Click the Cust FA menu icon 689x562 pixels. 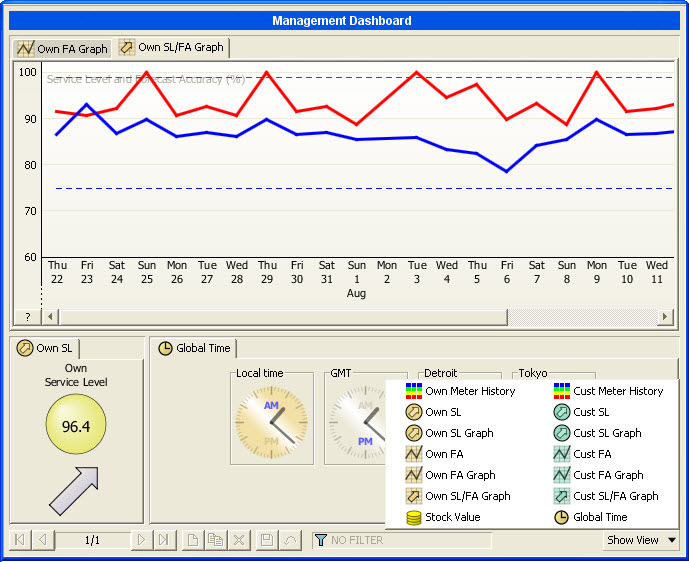tap(562, 454)
